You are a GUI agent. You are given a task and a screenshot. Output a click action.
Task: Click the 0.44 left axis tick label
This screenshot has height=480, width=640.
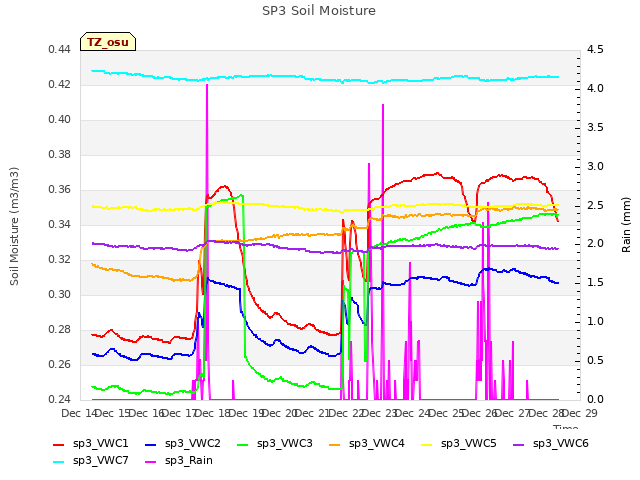(x=59, y=50)
